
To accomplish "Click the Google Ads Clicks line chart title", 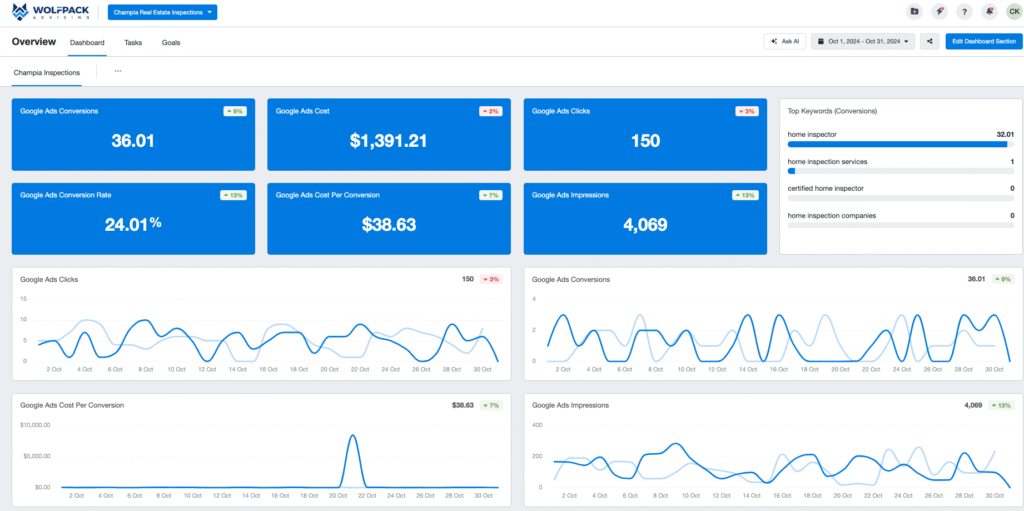I will 49,279.
